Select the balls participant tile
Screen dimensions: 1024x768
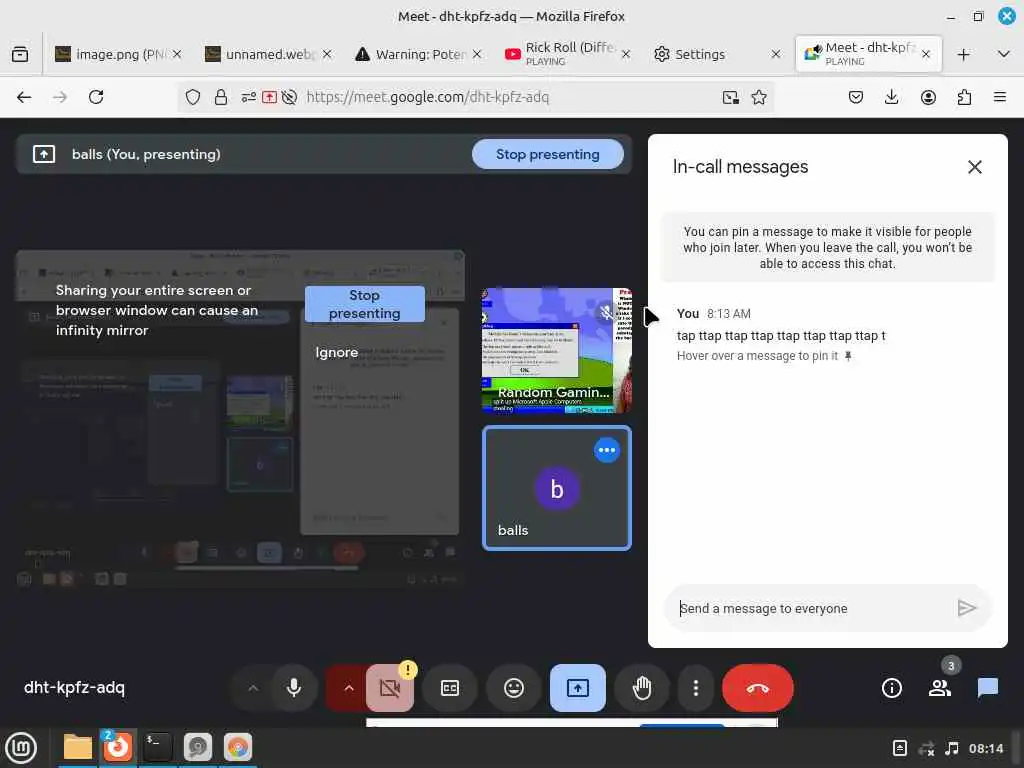coord(556,488)
